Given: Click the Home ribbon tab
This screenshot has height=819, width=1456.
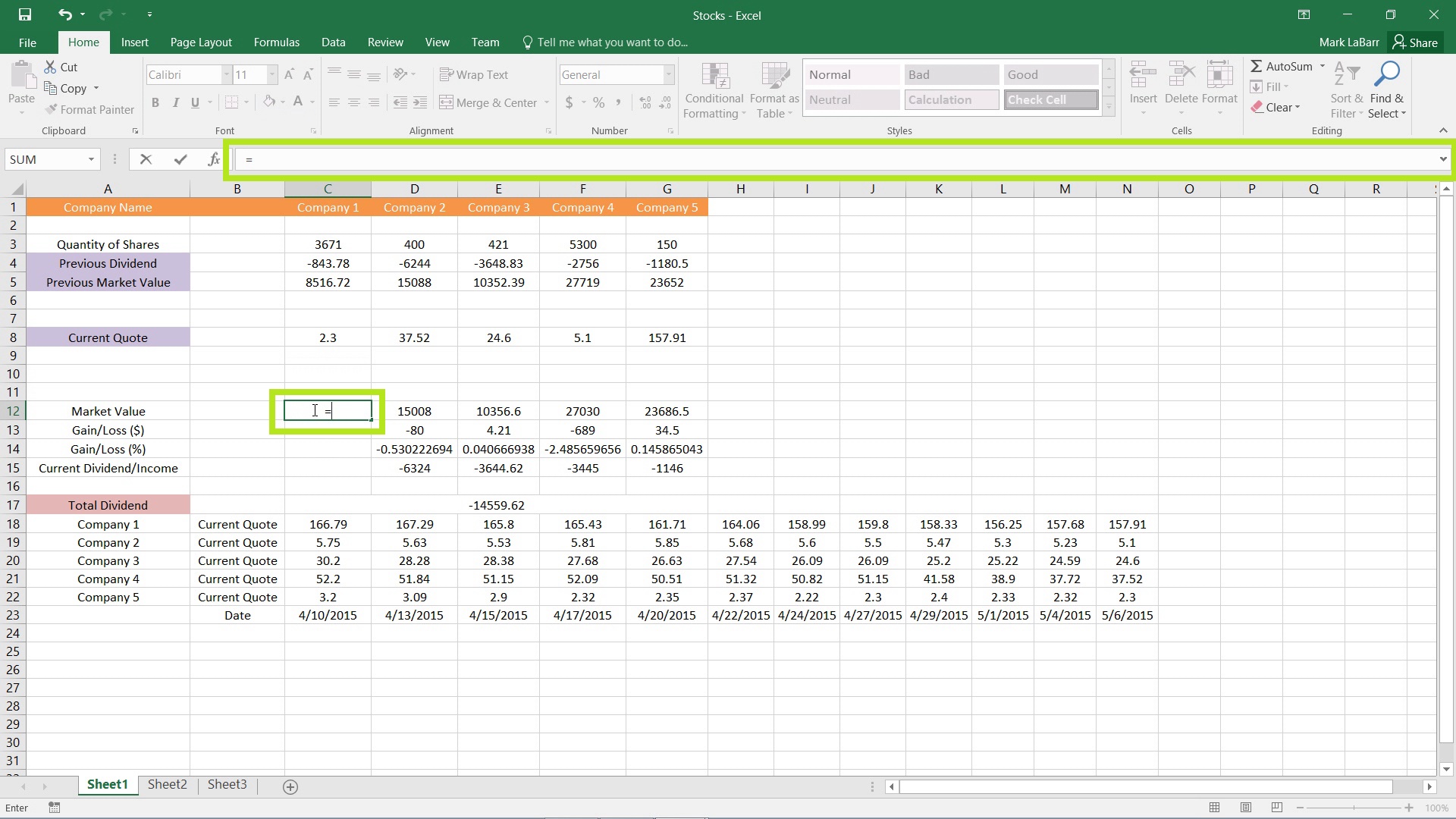Looking at the screenshot, I should point(83,42).
